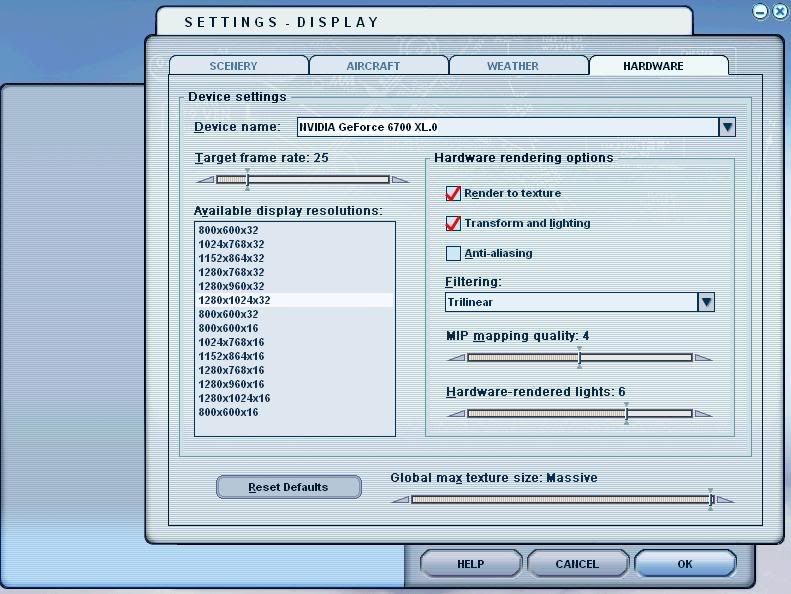791x594 pixels.
Task: Uncheck Transform and lighting
Action: [x=453, y=223]
